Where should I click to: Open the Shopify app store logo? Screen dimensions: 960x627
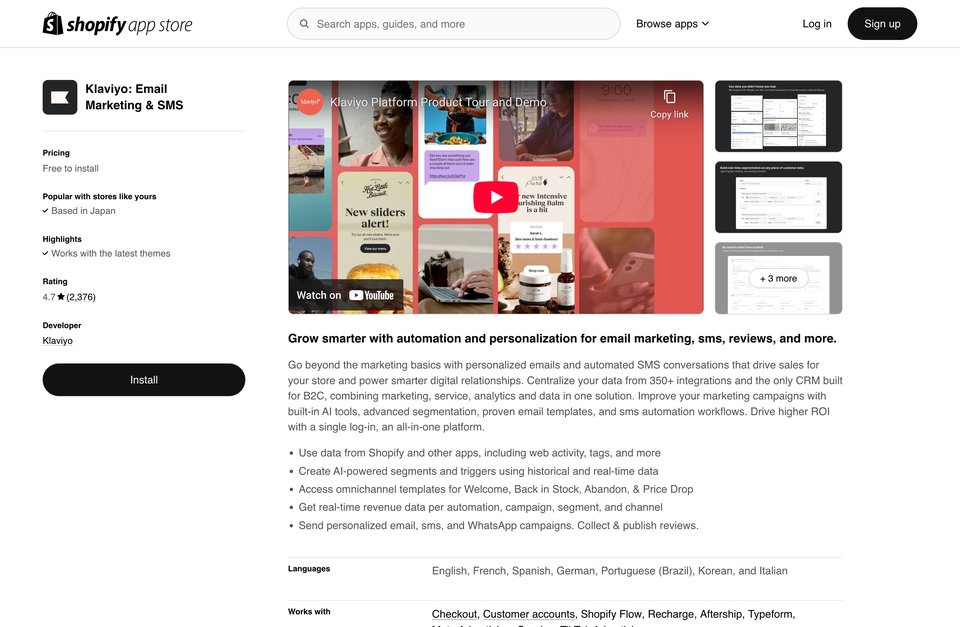click(117, 24)
